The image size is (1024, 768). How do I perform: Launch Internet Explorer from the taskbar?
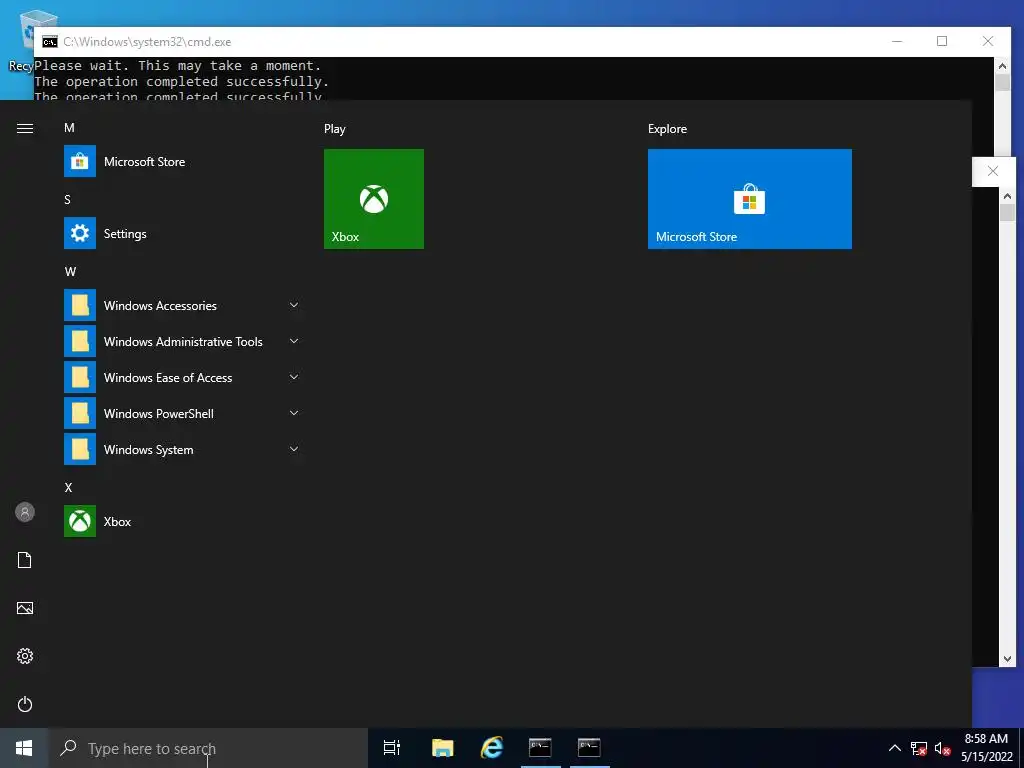(x=492, y=748)
